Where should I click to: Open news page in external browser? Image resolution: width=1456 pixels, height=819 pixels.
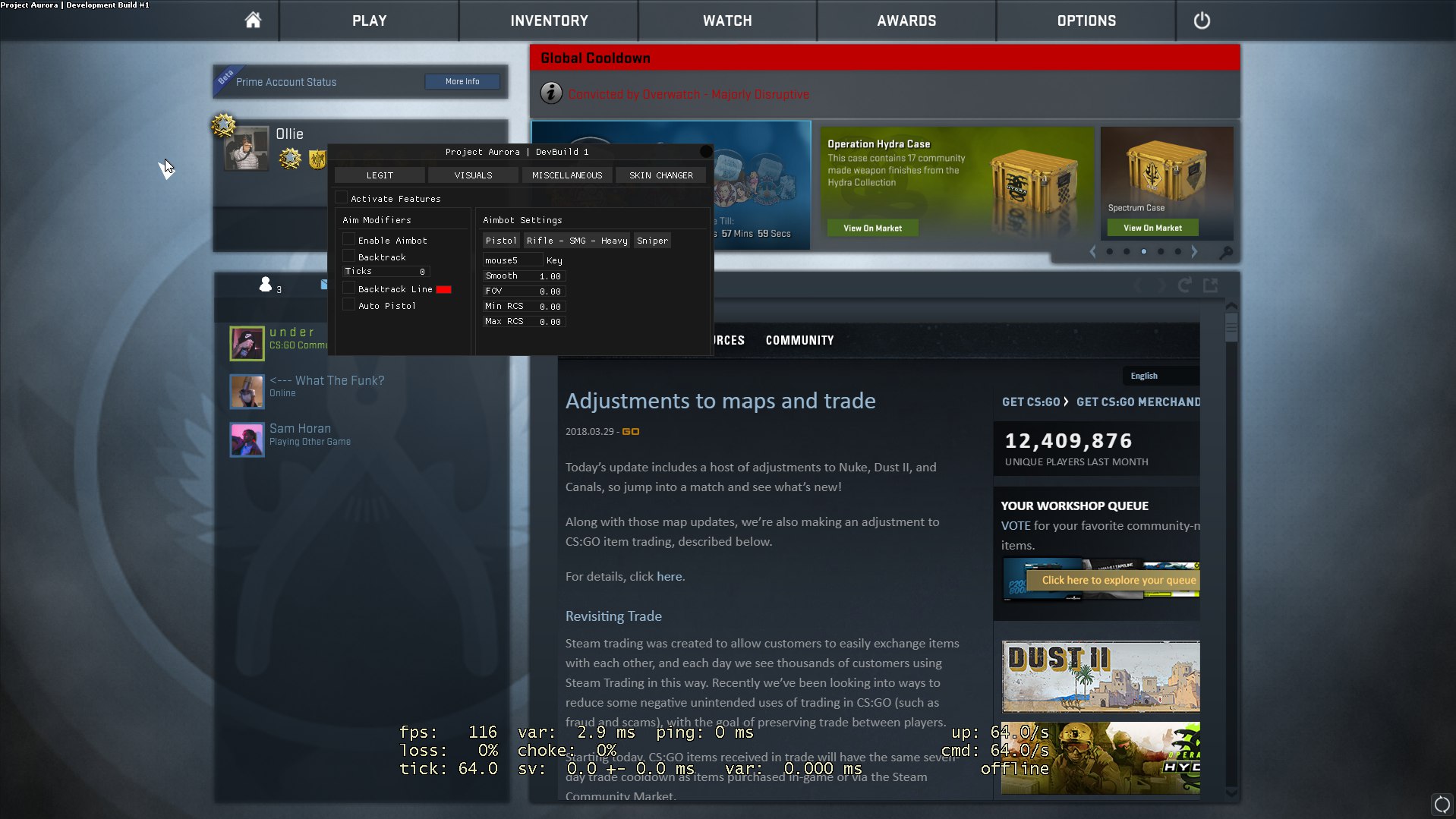[1211, 285]
